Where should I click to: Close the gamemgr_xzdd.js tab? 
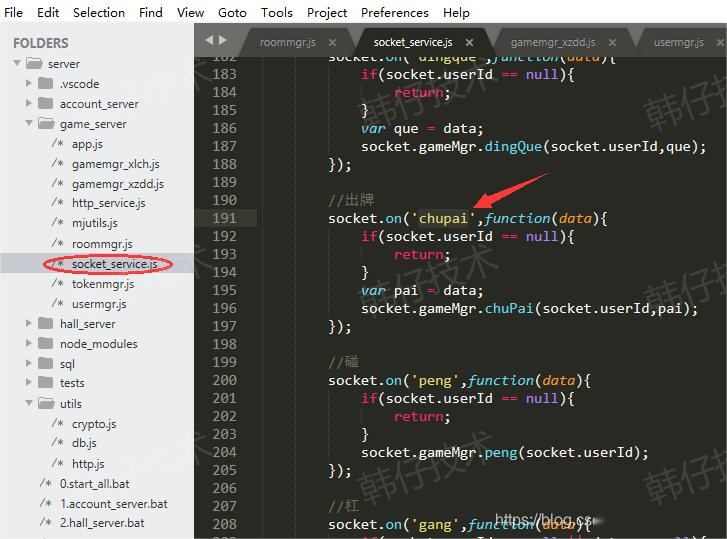click(612, 43)
